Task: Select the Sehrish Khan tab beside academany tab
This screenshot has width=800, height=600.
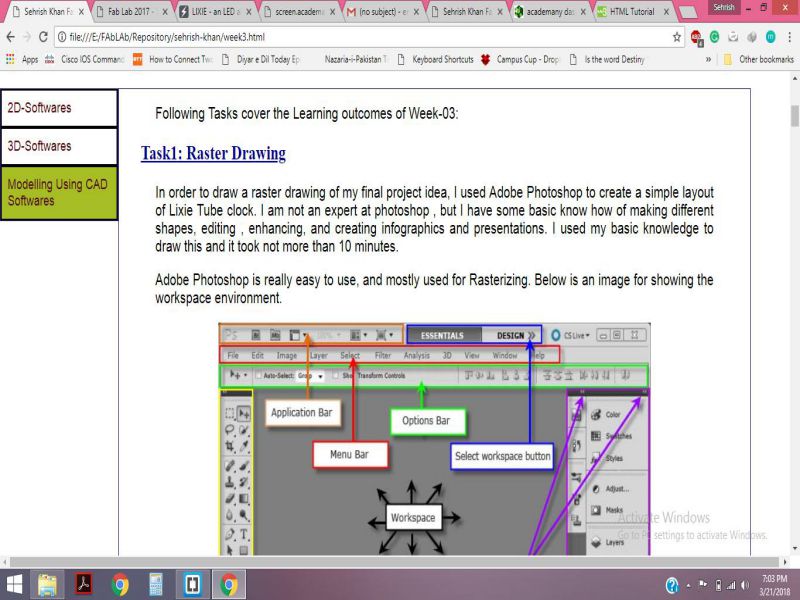Action: pos(466,12)
